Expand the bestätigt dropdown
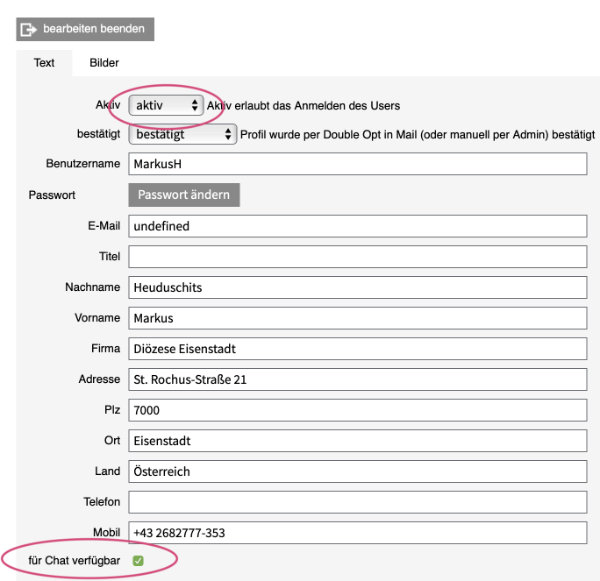Screen dimensions: 600x581 click(x=182, y=134)
